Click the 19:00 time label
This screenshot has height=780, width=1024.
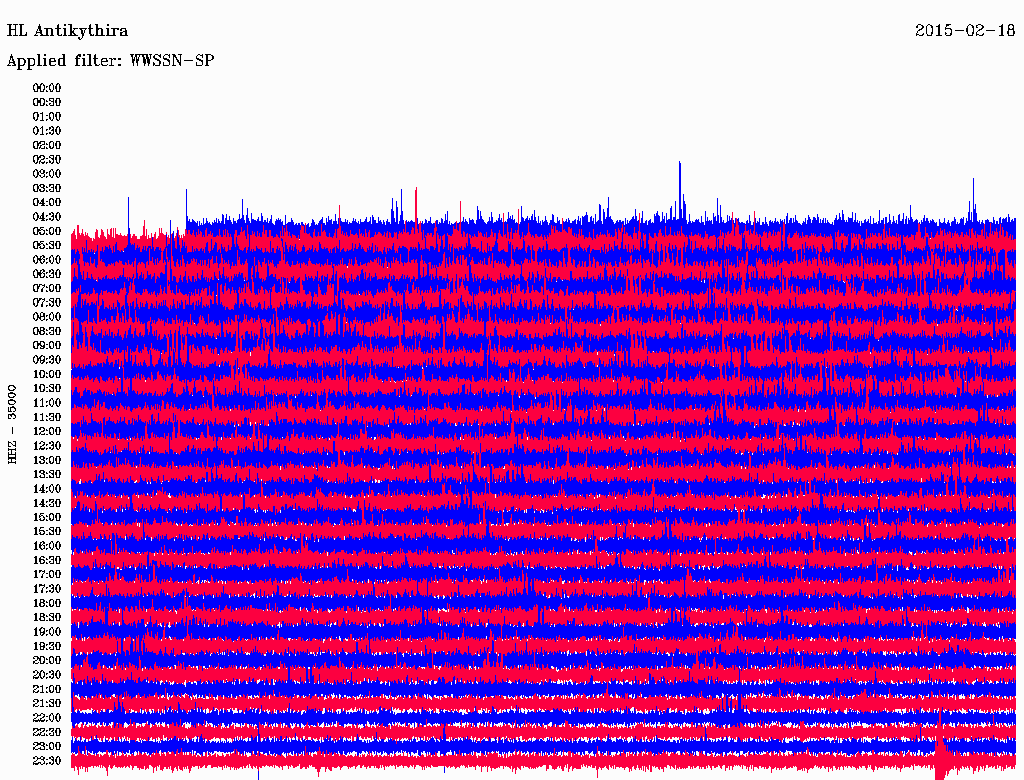click(x=47, y=632)
